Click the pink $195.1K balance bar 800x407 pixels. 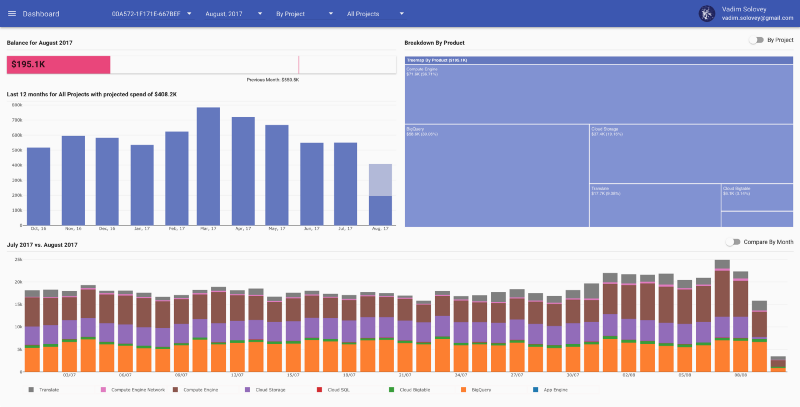pos(58,64)
